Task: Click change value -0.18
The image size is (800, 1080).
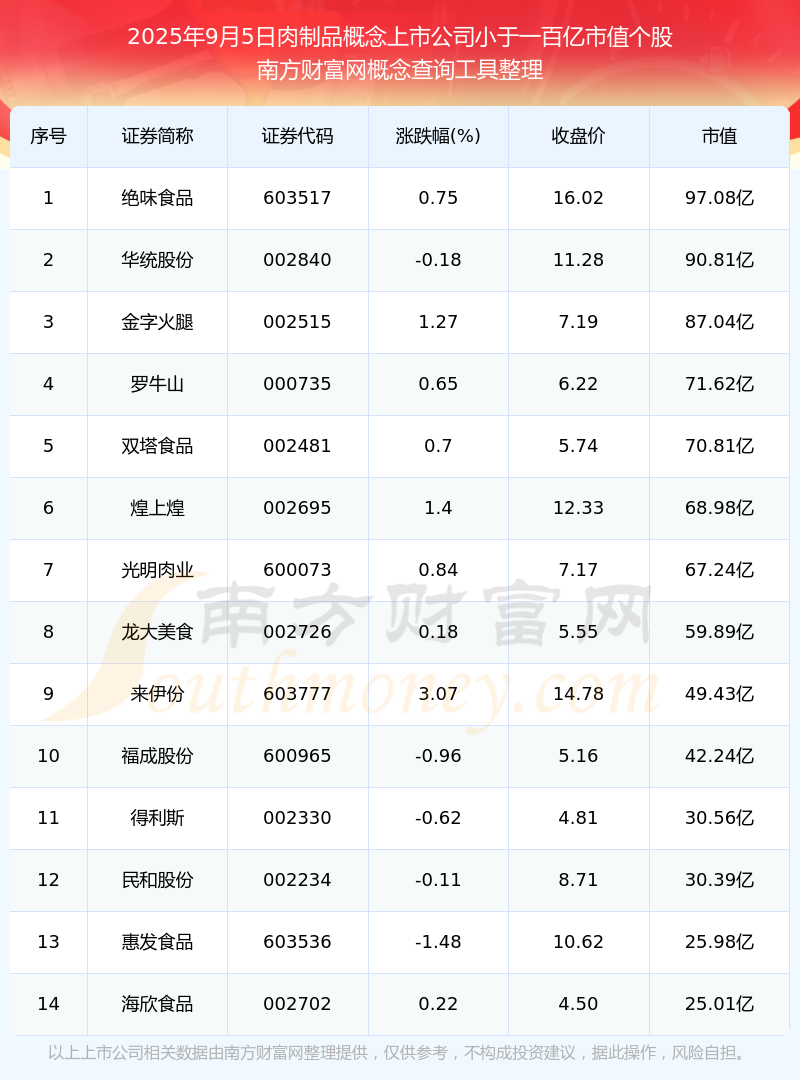Action: (438, 260)
